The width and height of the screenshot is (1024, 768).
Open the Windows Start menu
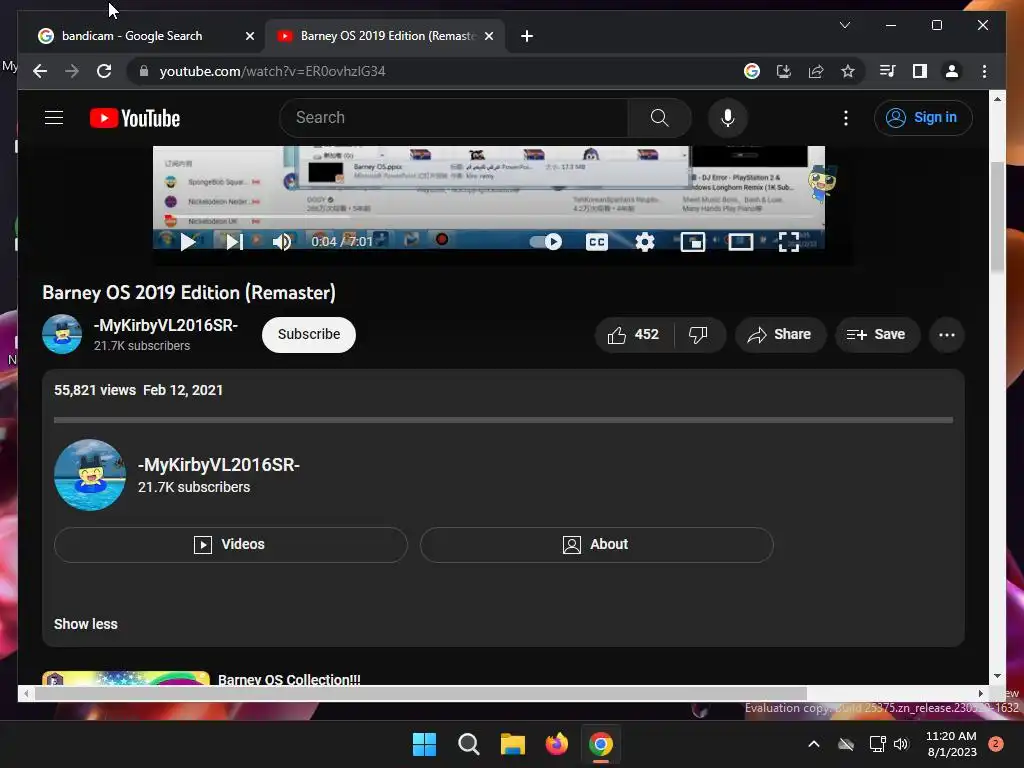(424, 744)
